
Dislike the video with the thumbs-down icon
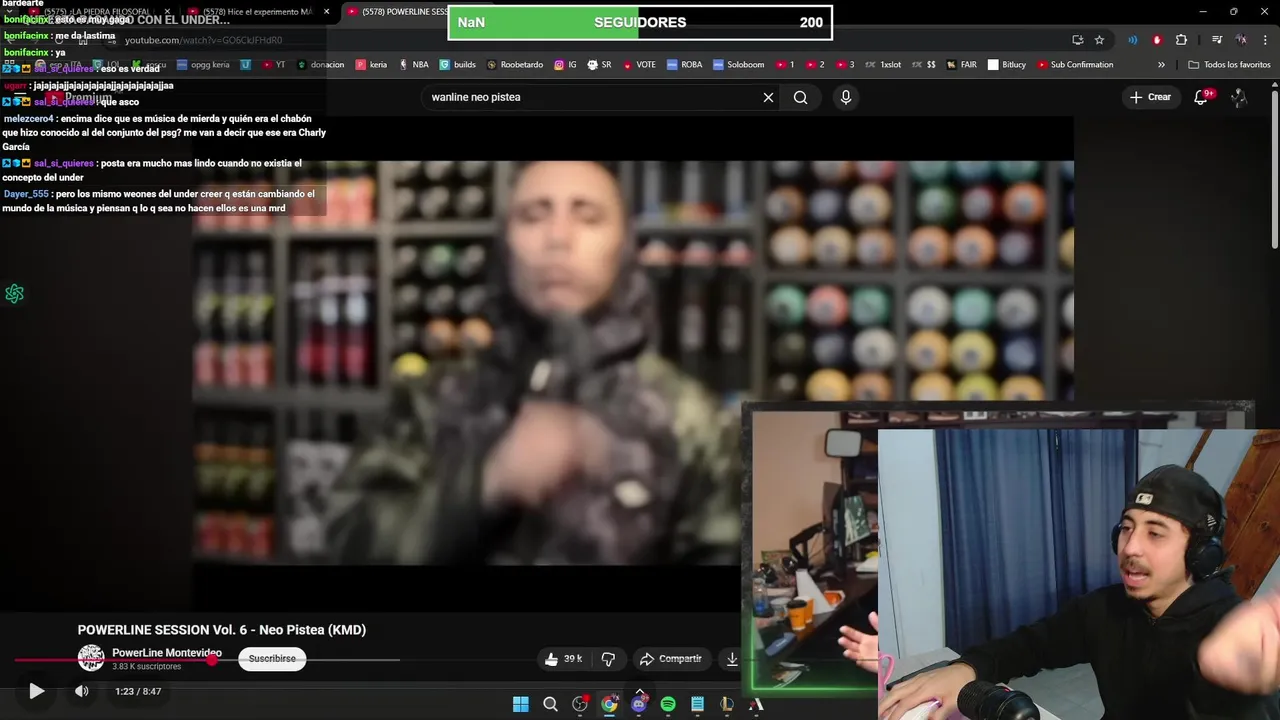click(608, 659)
